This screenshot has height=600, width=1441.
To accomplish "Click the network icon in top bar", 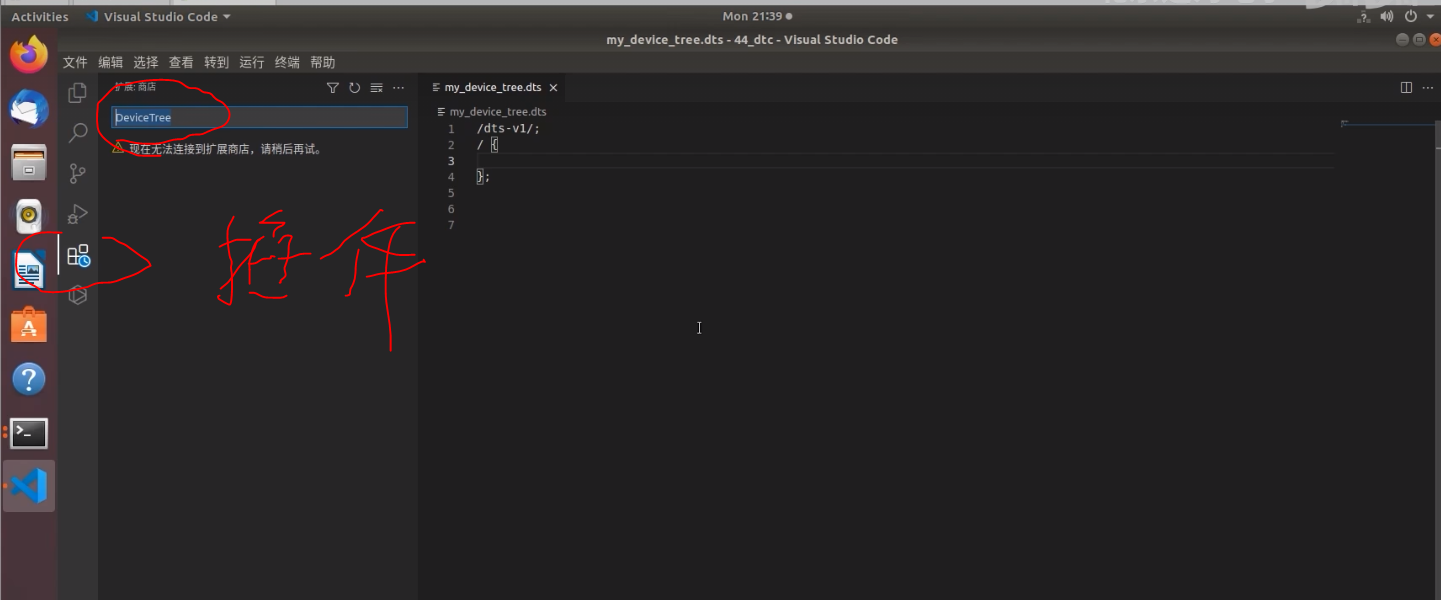I will (x=1364, y=17).
